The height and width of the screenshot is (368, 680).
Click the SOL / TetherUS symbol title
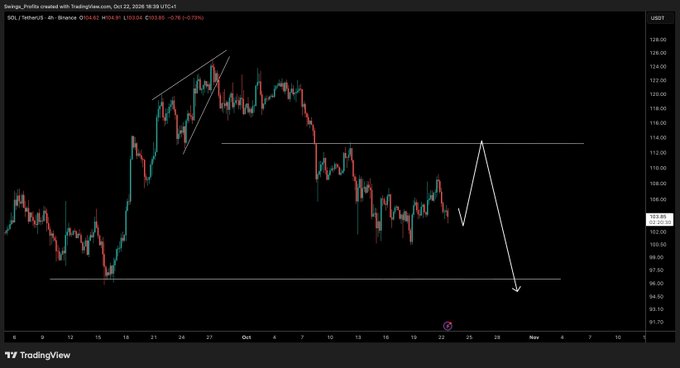[24, 18]
